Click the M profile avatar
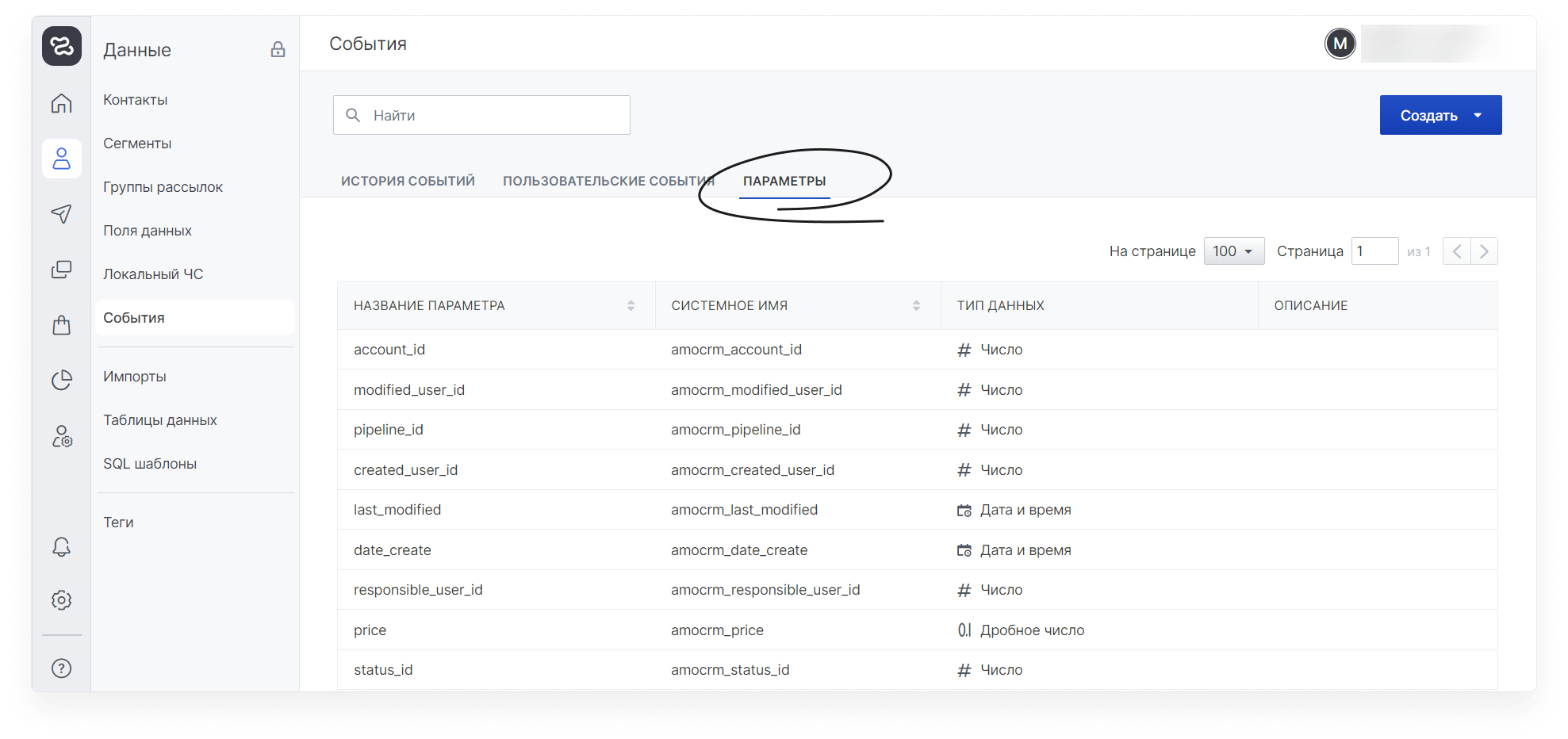 pyautogui.click(x=1340, y=44)
